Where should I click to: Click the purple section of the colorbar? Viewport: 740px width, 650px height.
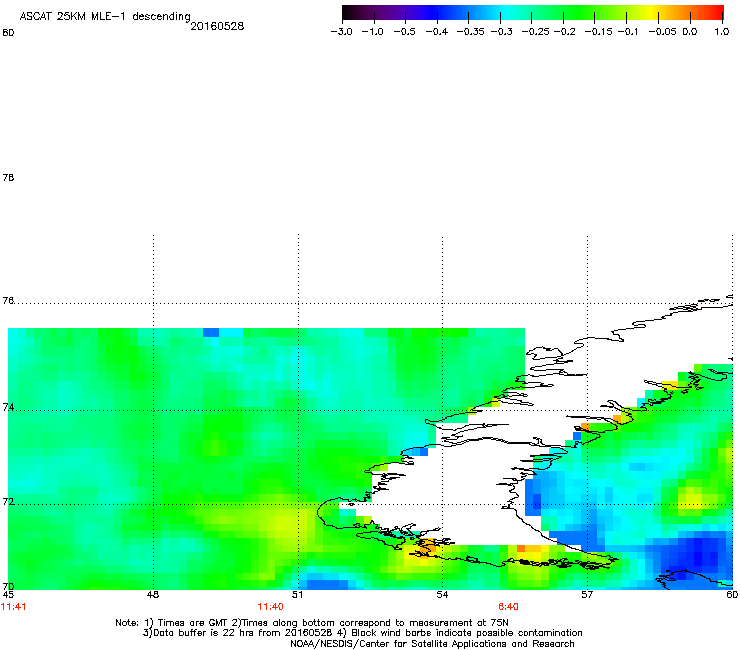[x=392, y=13]
